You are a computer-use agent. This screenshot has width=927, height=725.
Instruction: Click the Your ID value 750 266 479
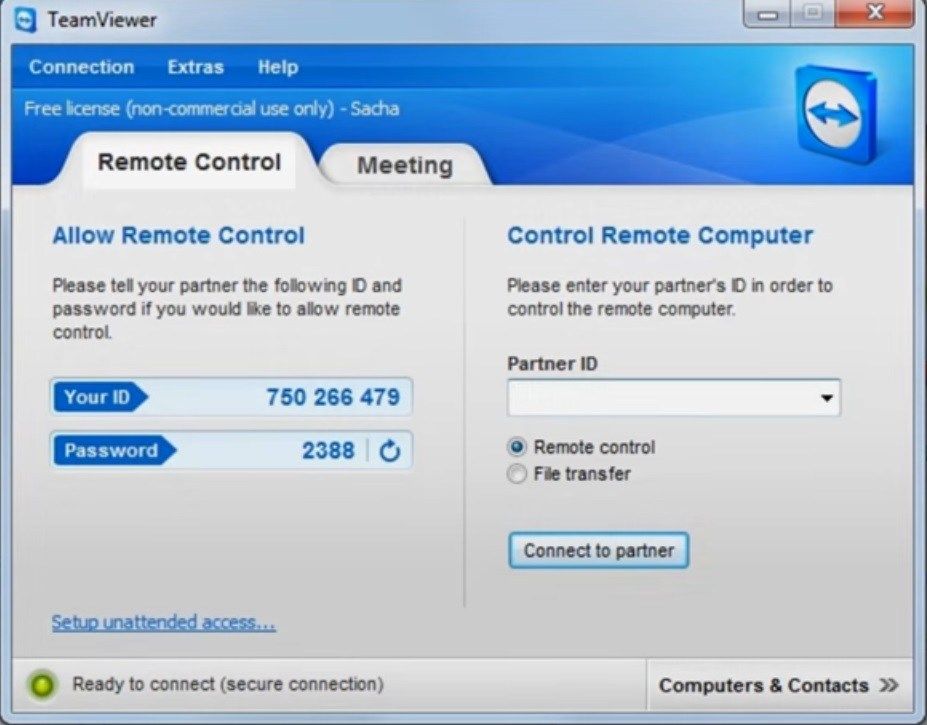[x=333, y=397]
